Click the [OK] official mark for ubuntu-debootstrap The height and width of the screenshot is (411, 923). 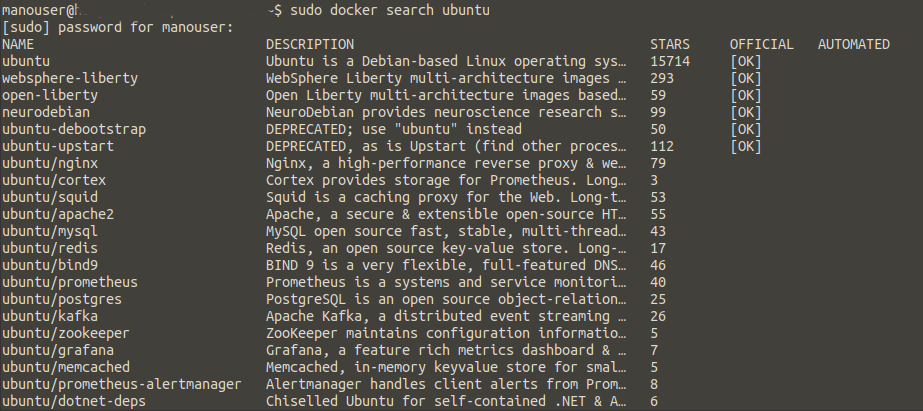[746, 130]
